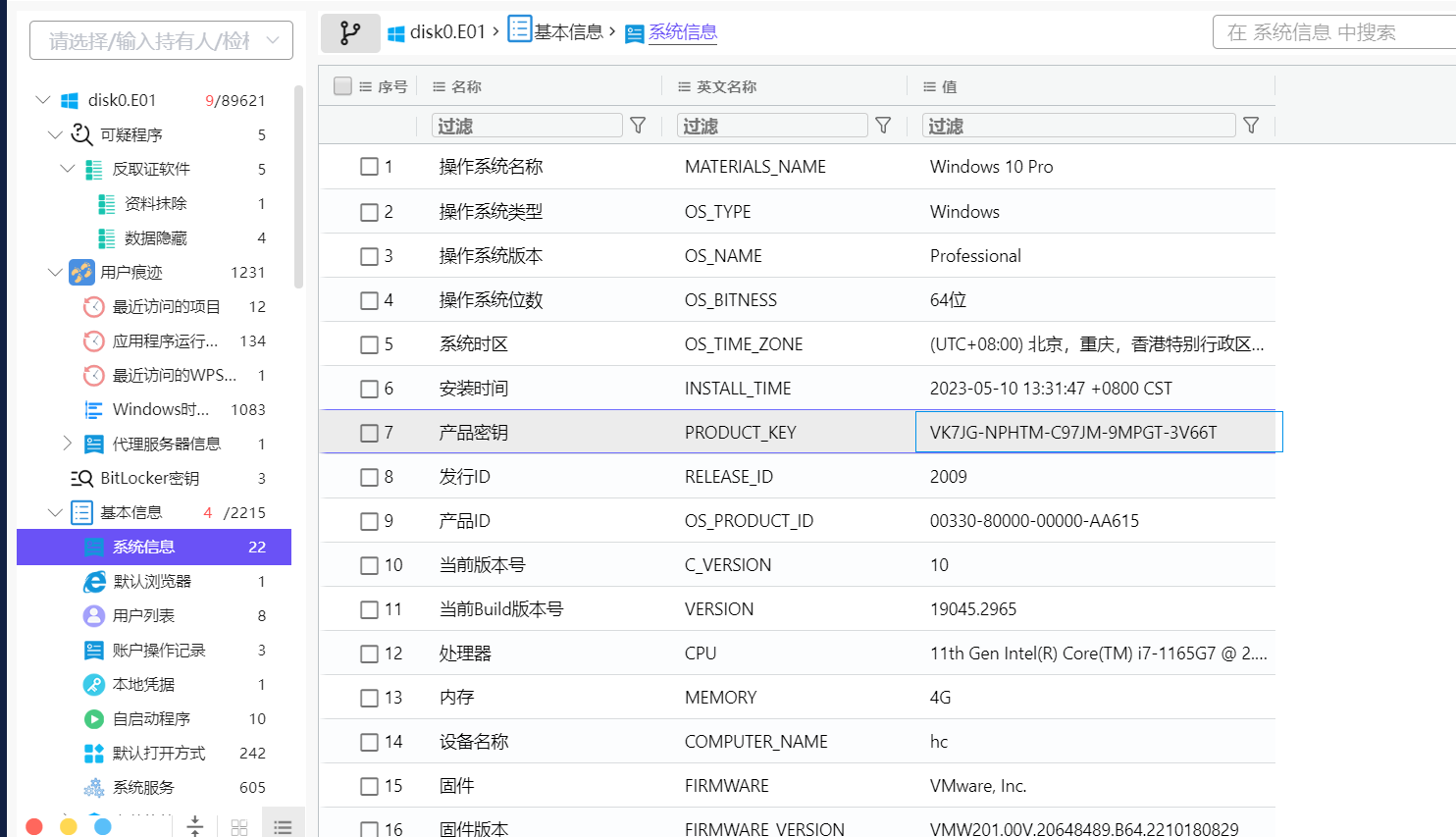Click the 反取证软件 icon in tree
Screen dimensions: 1456x837
pyautogui.click(x=94, y=170)
